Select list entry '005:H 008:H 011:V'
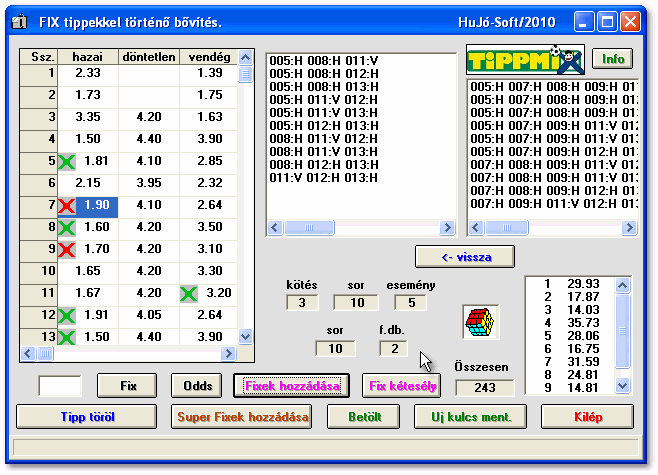Screen dimensions: 658x475 324,60
